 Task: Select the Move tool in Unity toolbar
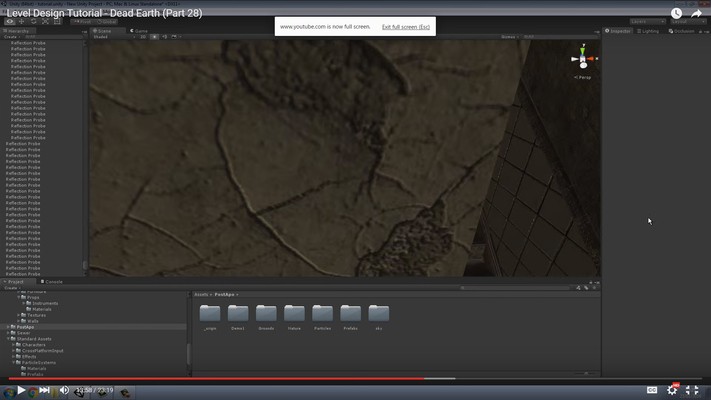[21, 21]
